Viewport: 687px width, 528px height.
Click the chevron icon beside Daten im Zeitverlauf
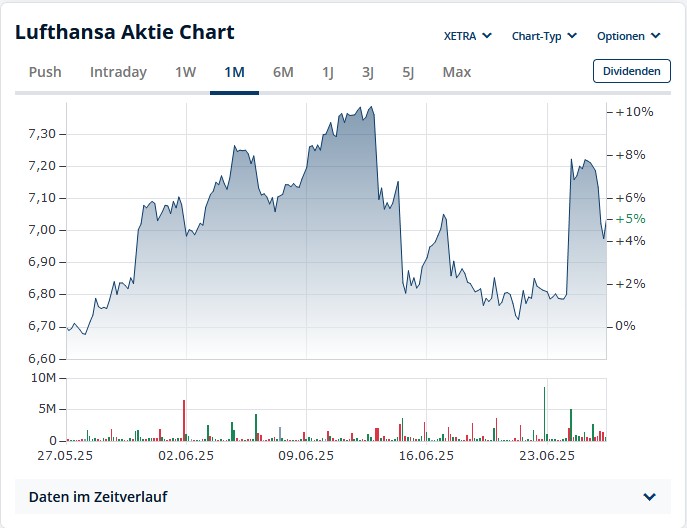pos(650,497)
